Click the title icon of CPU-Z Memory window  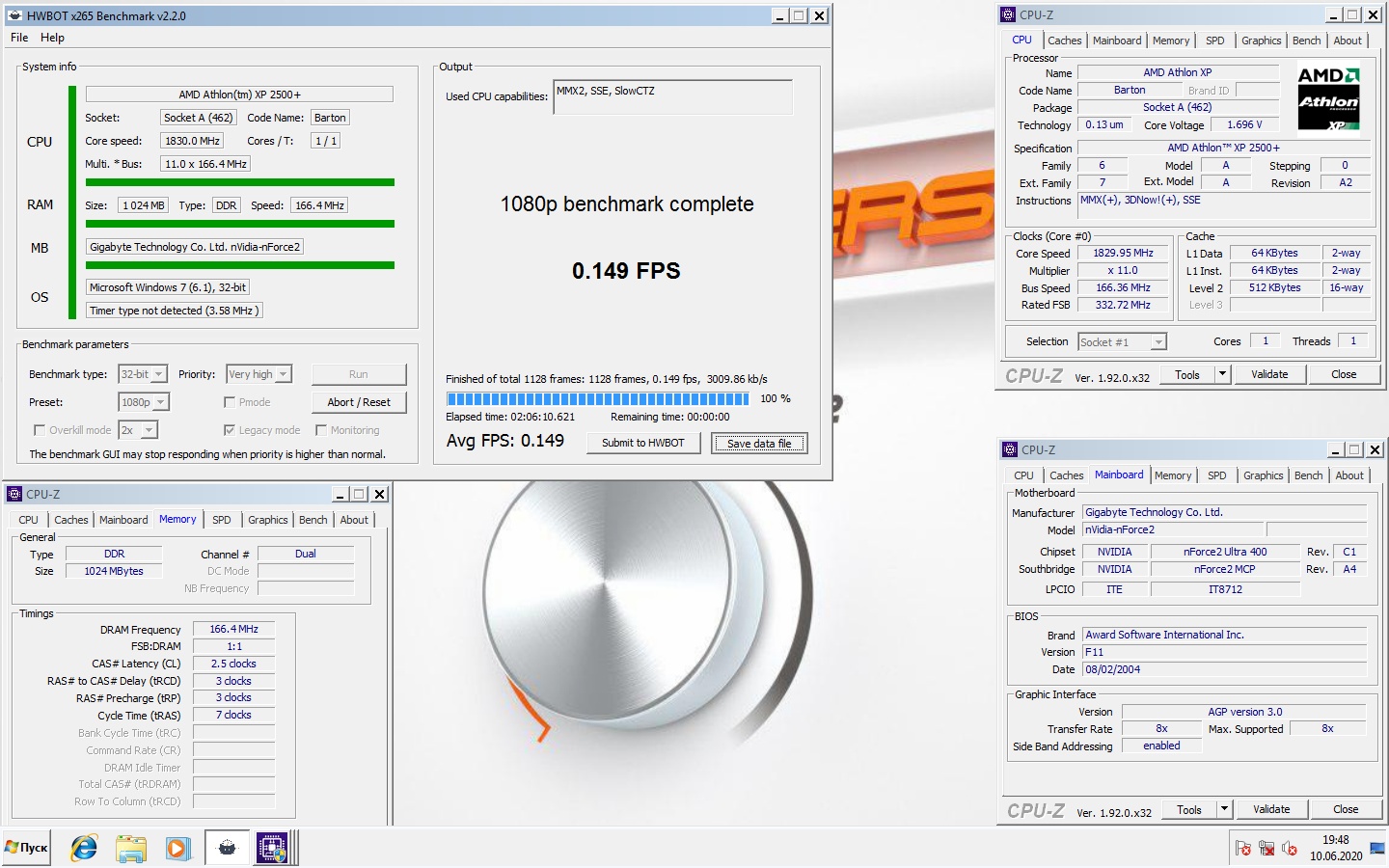14,494
